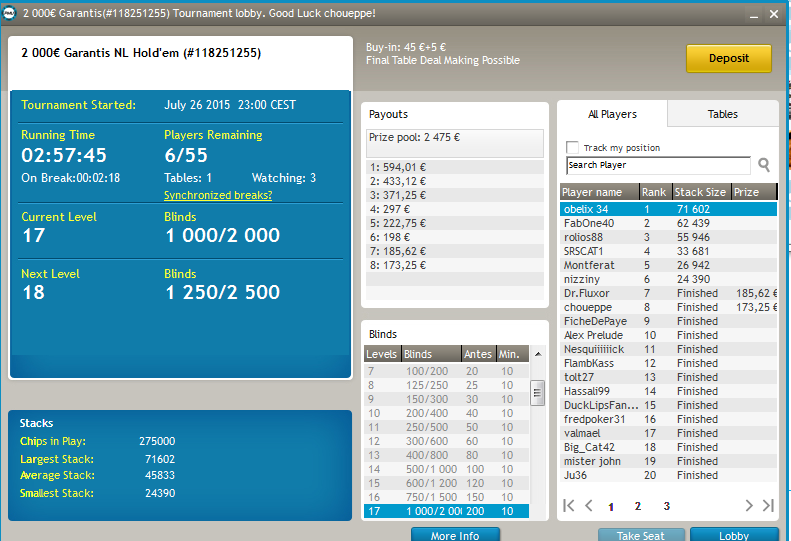Sort by Rank column header
This screenshot has width=791, height=541.
(655, 192)
